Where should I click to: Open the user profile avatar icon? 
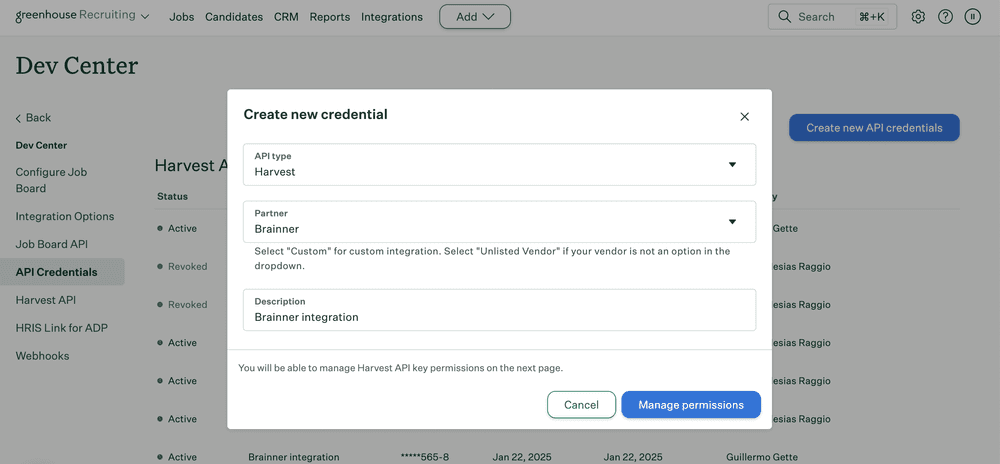click(x=972, y=17)
